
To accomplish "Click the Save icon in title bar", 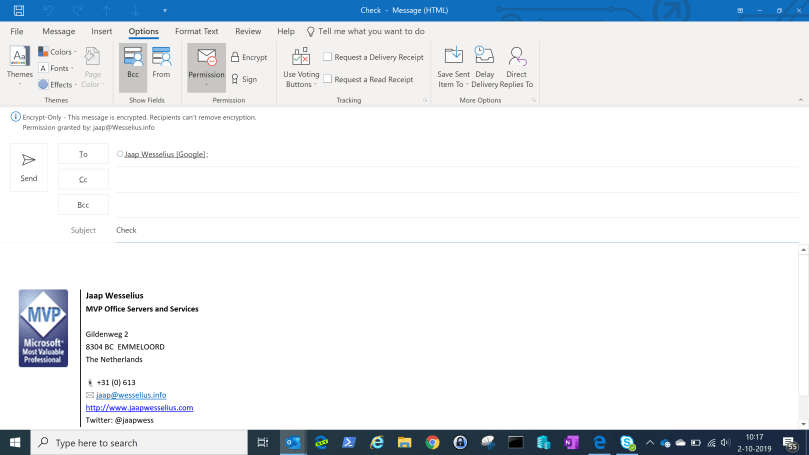I will (x=19, y=9).
